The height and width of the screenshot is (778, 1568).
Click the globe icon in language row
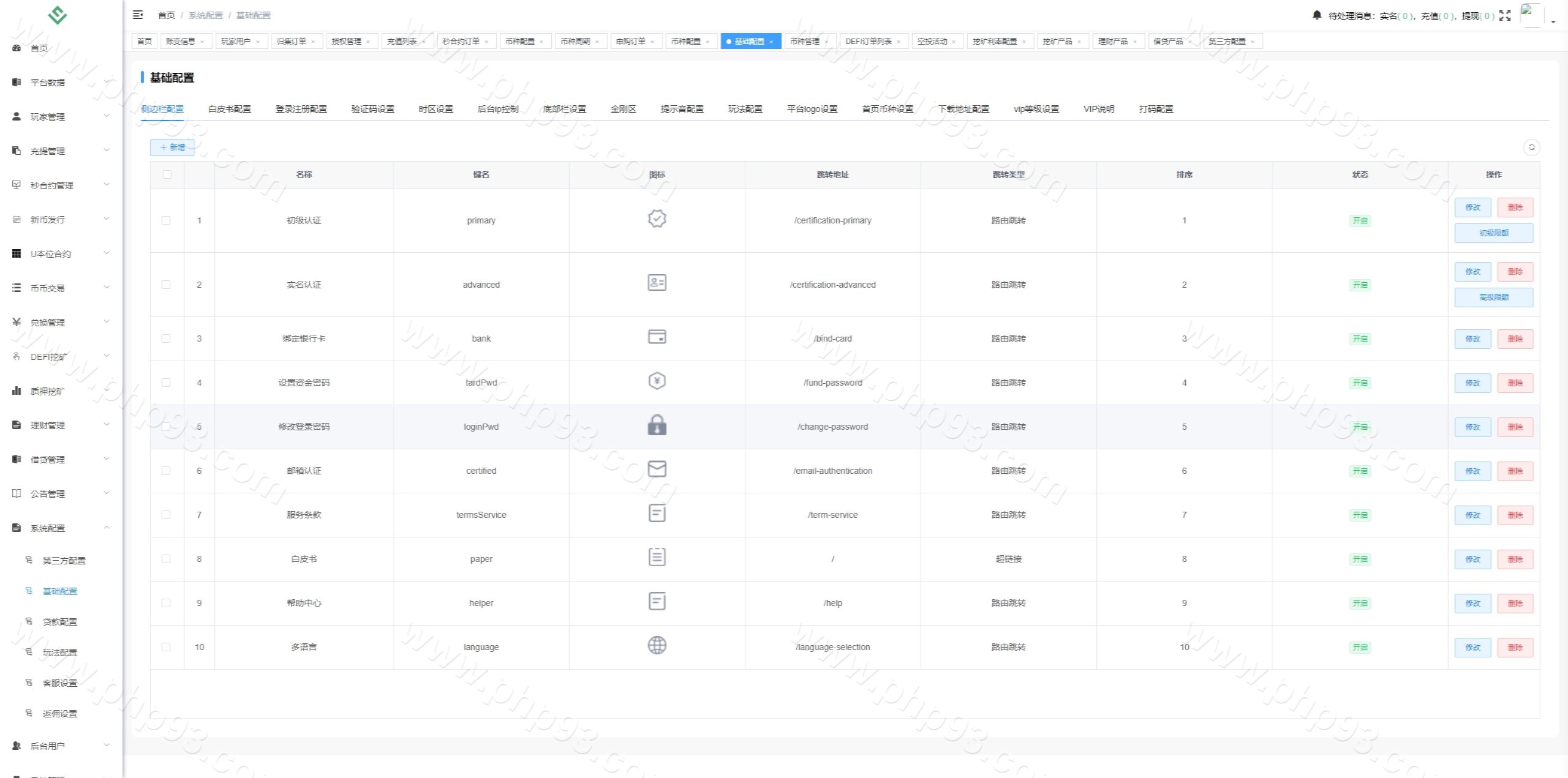(657, 646)
